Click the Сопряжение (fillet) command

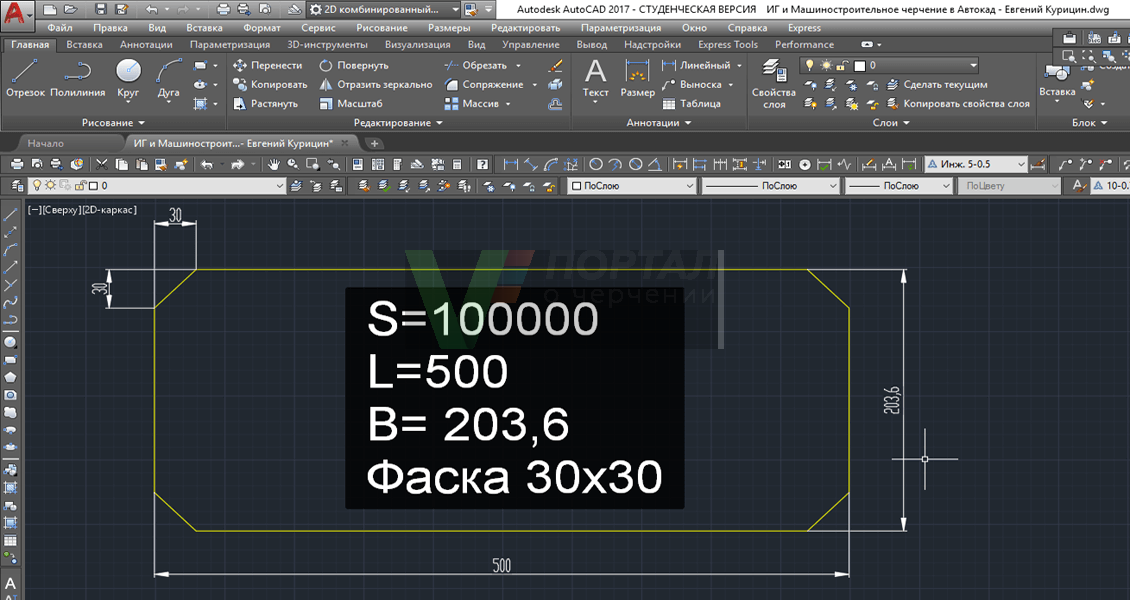(484, 84)
